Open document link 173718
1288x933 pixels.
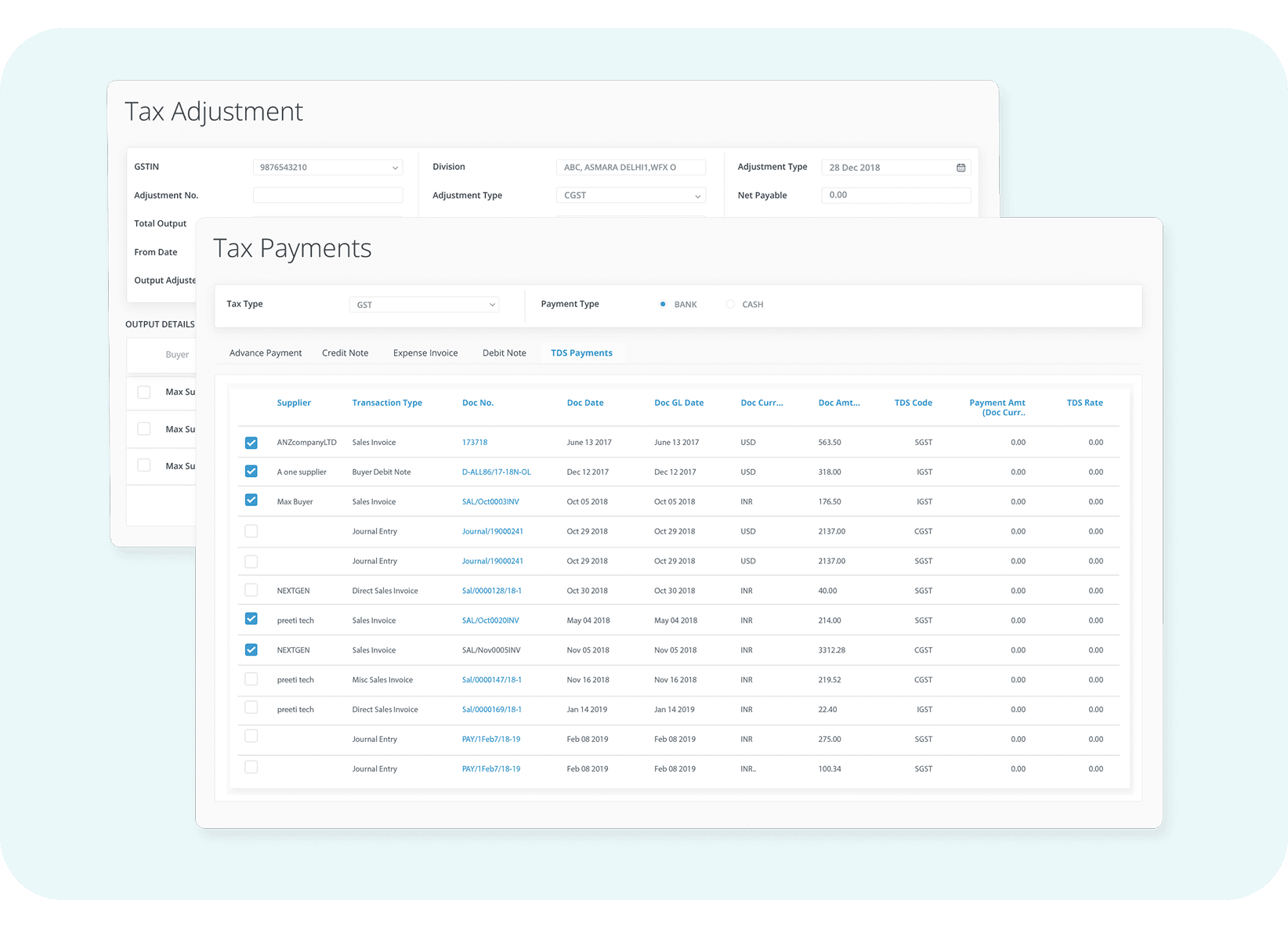[475, 443]
